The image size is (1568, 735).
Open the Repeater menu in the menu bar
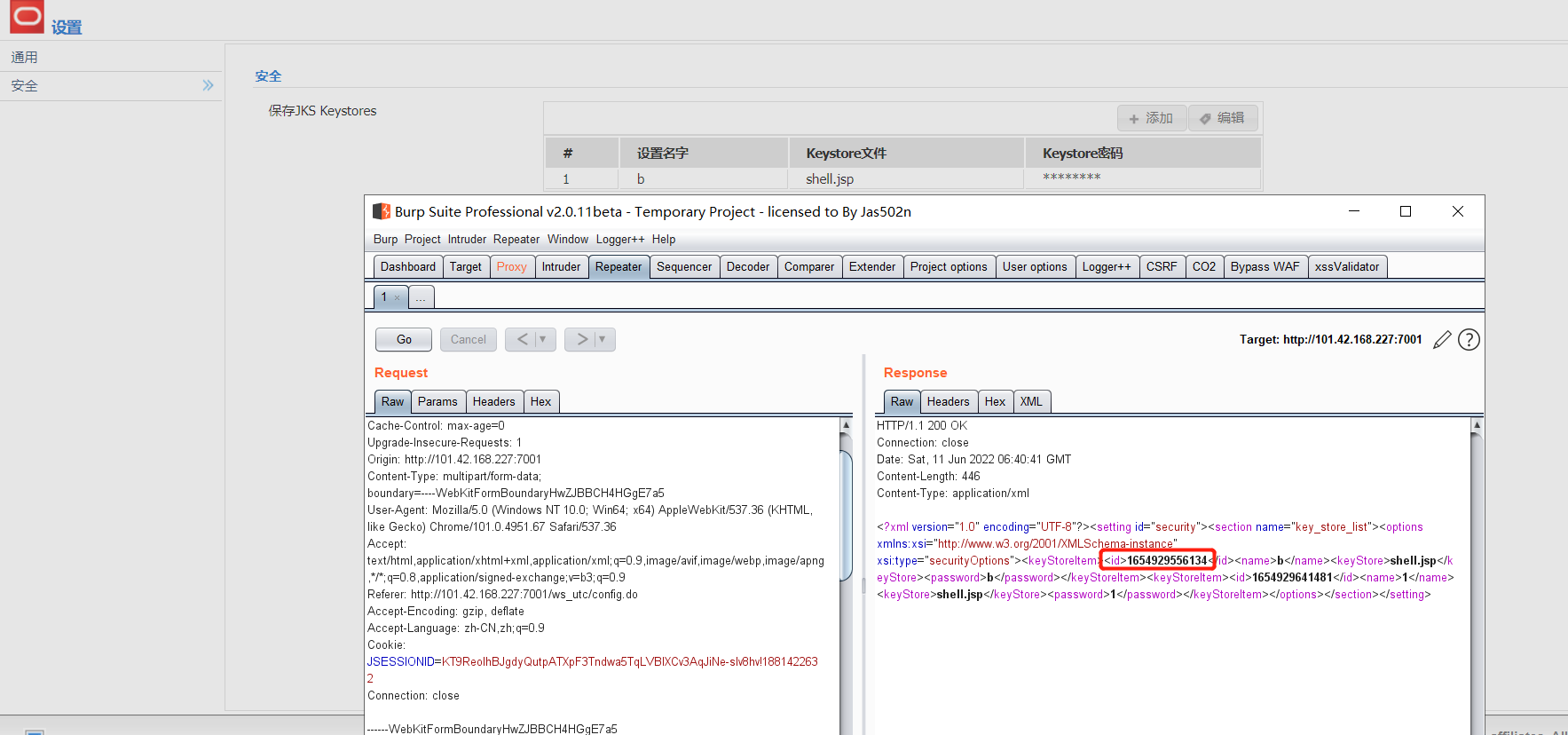pos(516,240)
